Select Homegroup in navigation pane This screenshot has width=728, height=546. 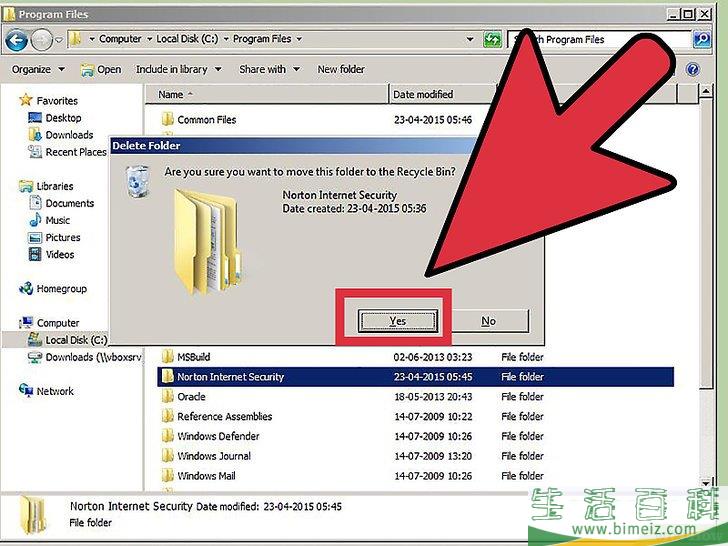[x=61, y=289]
